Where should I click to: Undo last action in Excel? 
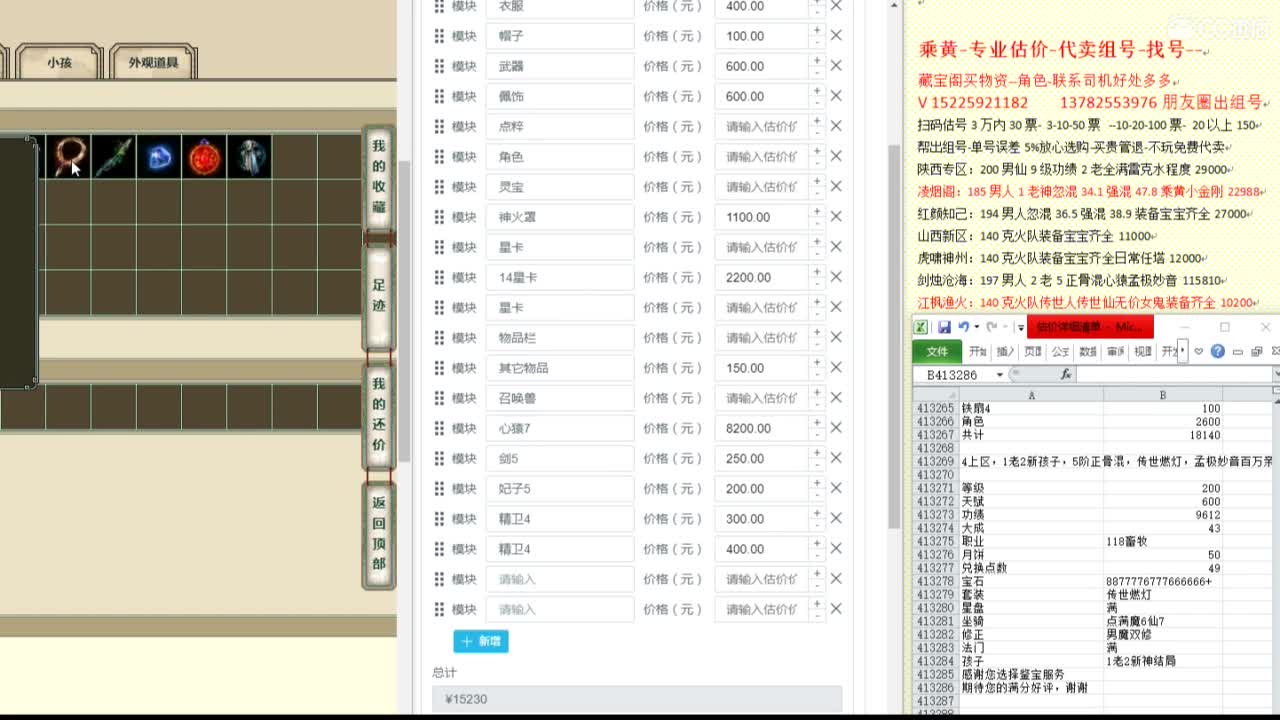click(x=962, y=327)
